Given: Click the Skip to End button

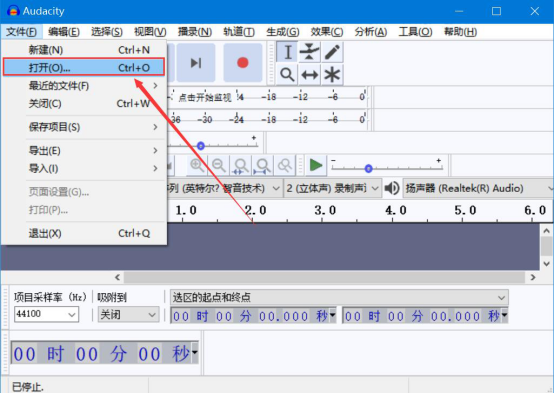Looking at the screenshot, I should coord(196,63).
